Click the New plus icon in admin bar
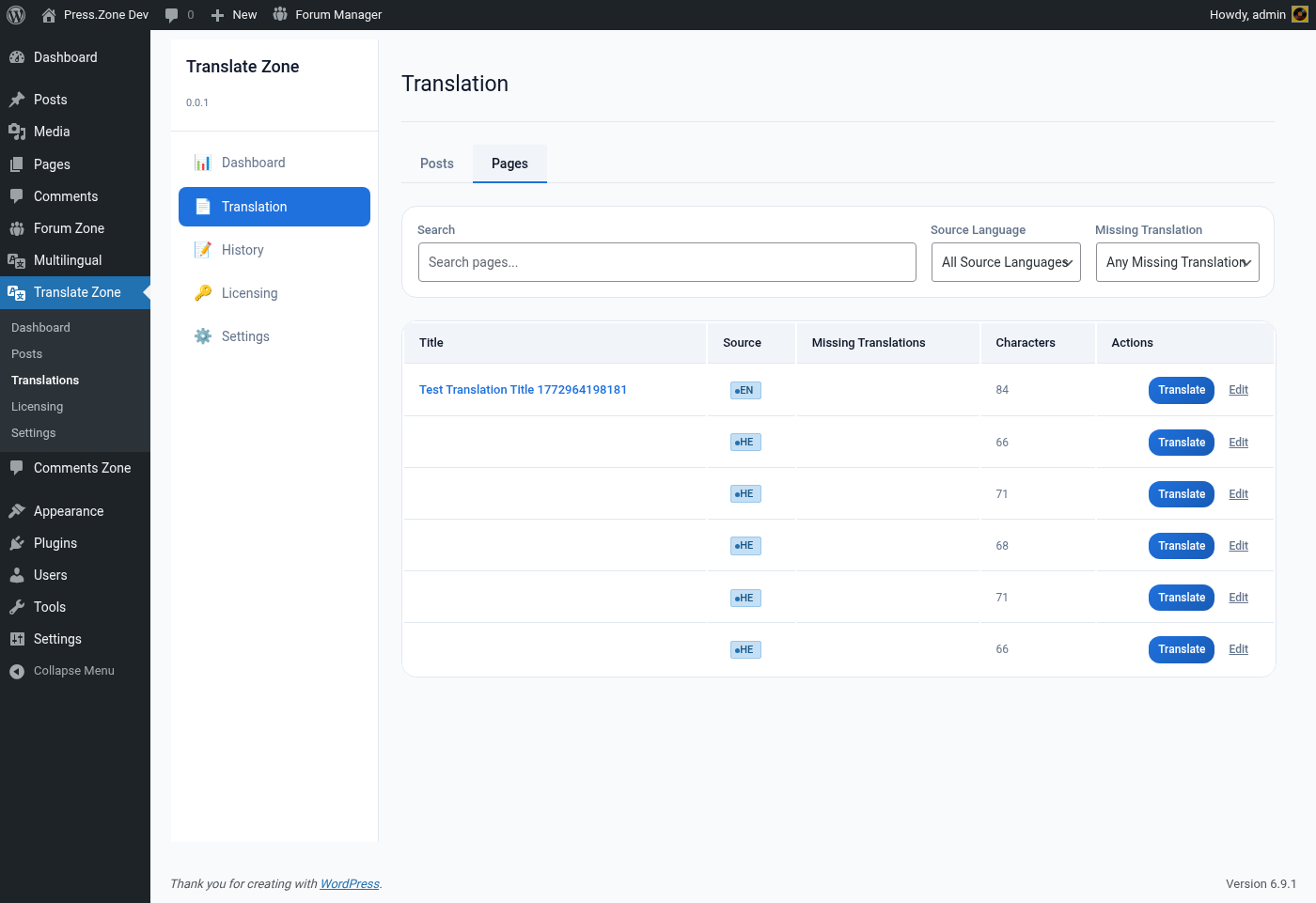 pyautogui.click(x=217, y=15)
